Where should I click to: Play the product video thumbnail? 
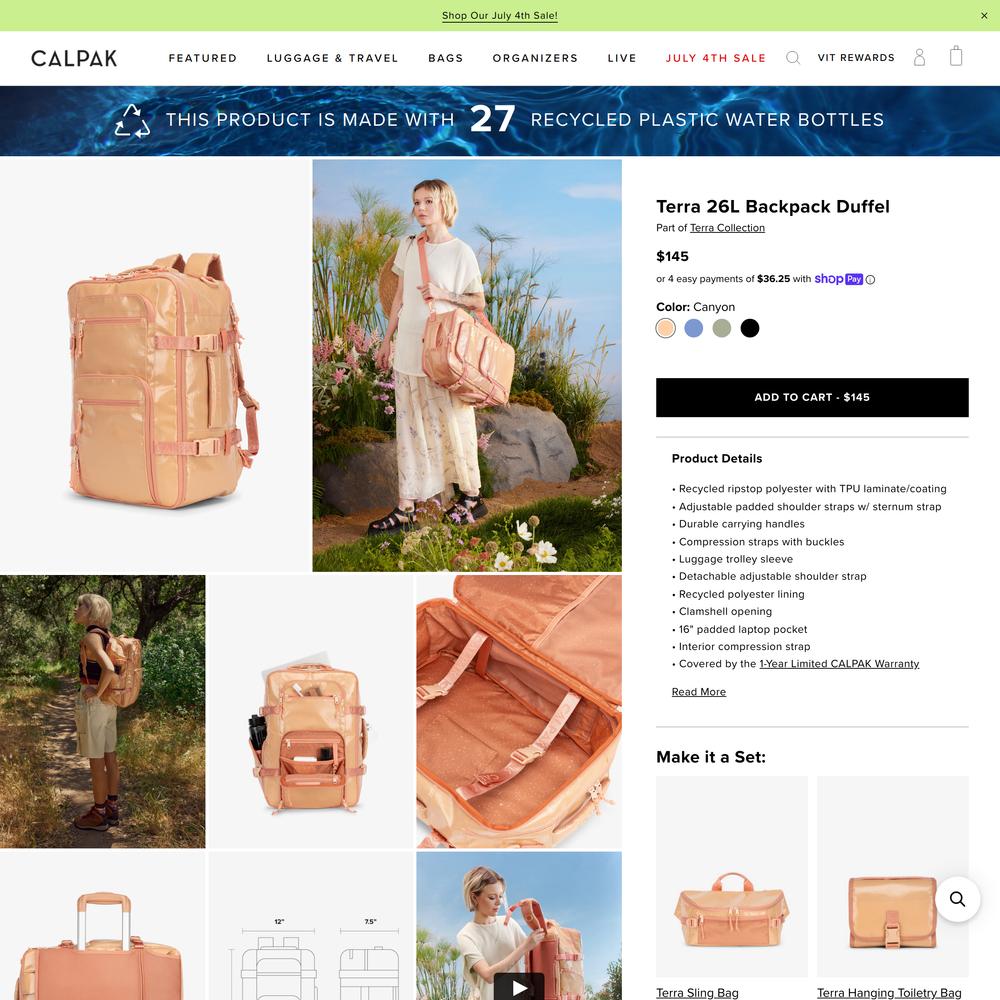[519, 987]
